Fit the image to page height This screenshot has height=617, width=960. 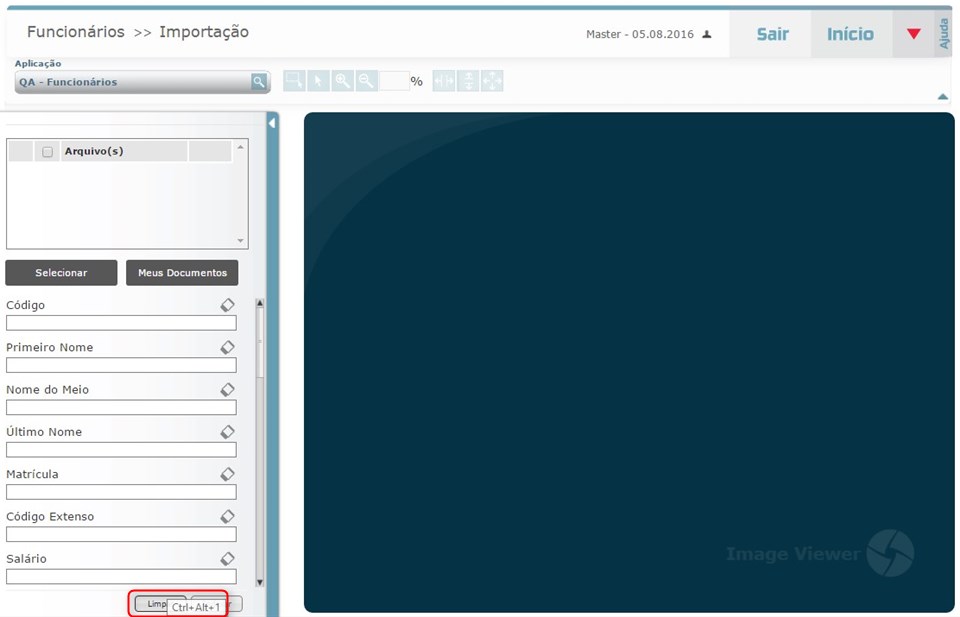(466, 80)
